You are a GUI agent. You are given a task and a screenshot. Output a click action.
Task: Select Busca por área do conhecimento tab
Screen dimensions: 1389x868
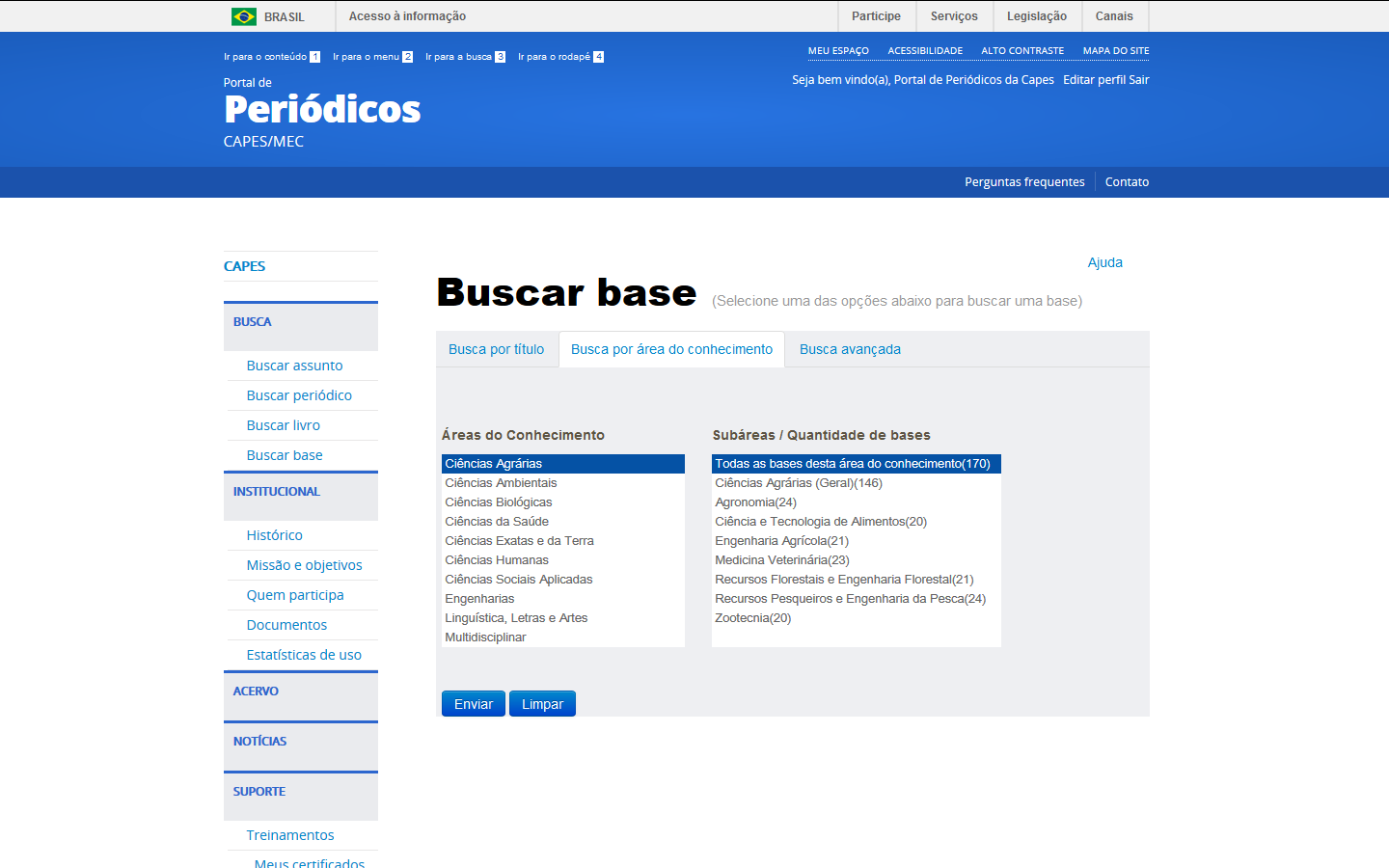[x=671, y=349]
